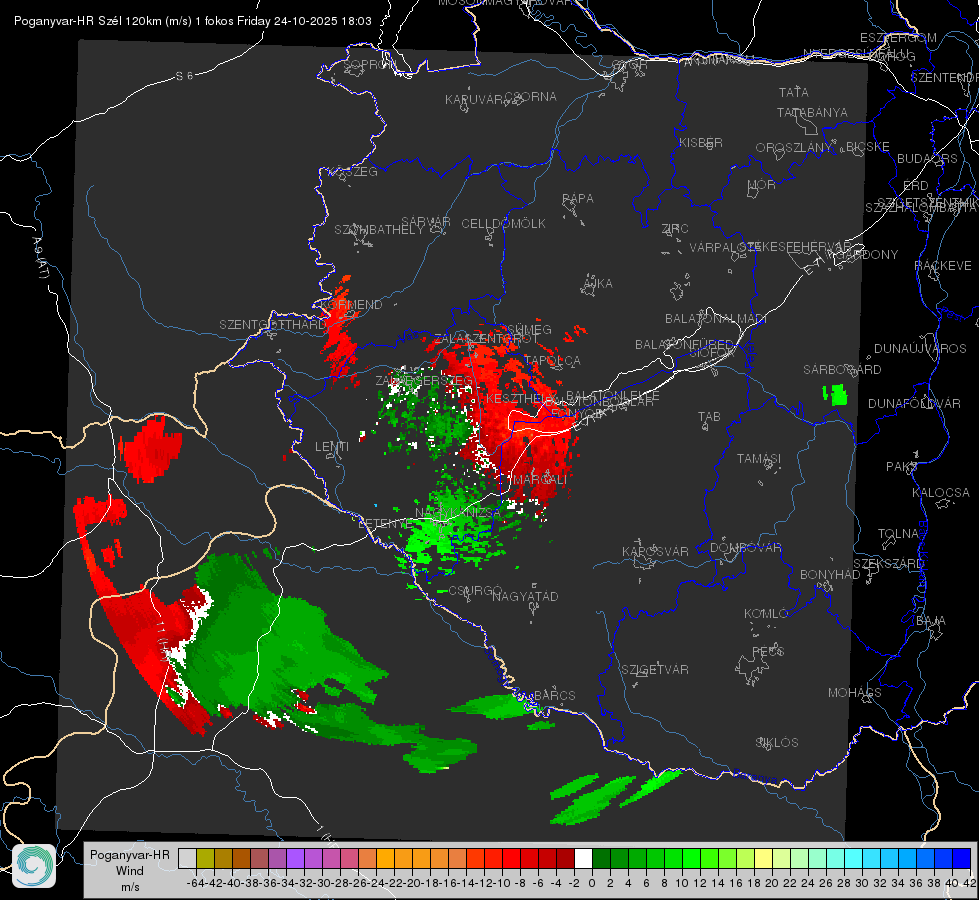Click the radar title text with date 24-10-2025
This screenshot has height=900, width=979.
(193, 21)
